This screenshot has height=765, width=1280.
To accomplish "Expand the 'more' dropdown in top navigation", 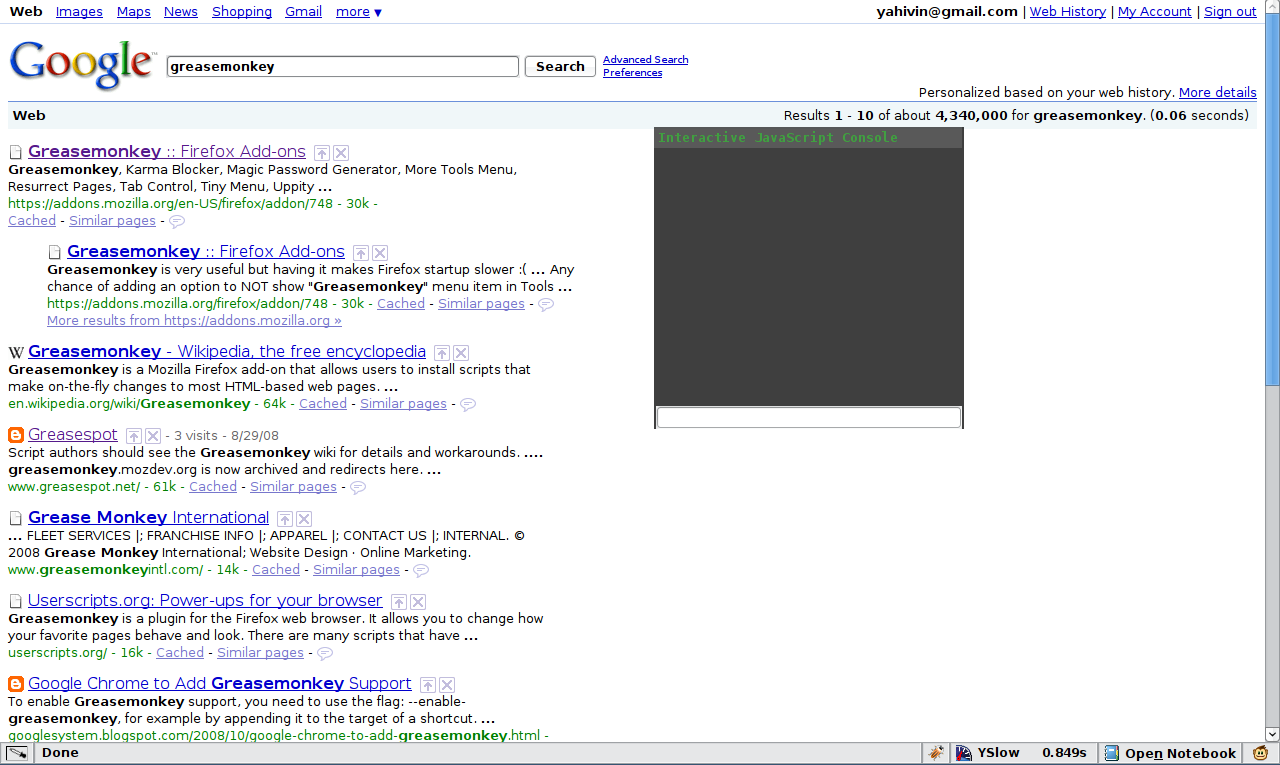I will pyautogui.click(x=358, y=12).
